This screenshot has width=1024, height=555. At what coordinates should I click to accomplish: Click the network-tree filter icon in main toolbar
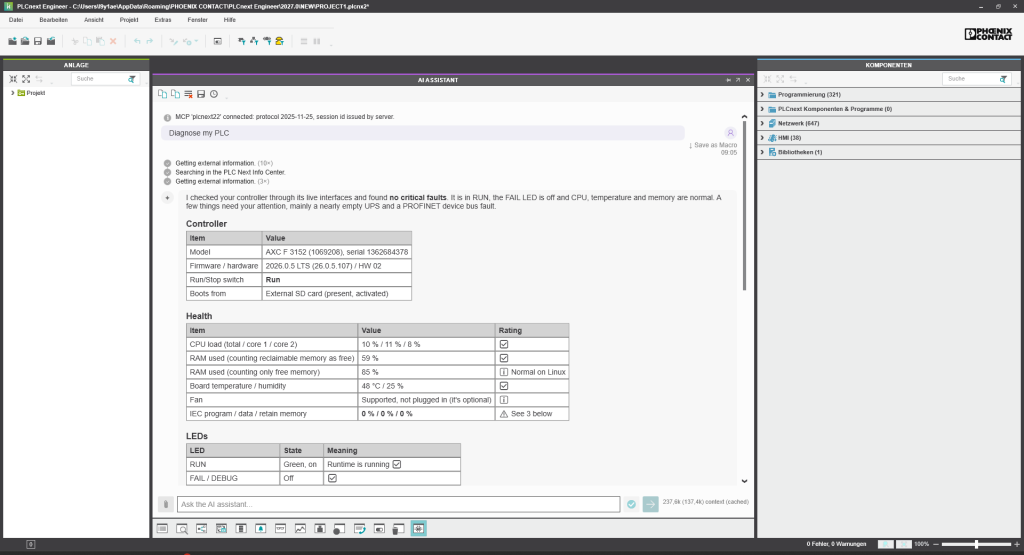point(254,41)
